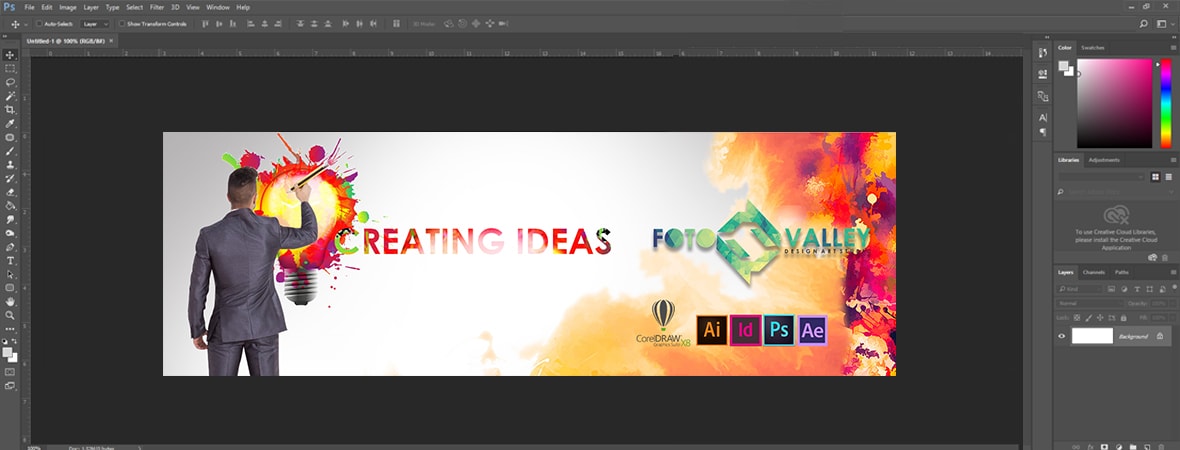Screen dimensions: 1180x450
Task: Select the Rectangular Marquee tool
Action: click(11, 68)
